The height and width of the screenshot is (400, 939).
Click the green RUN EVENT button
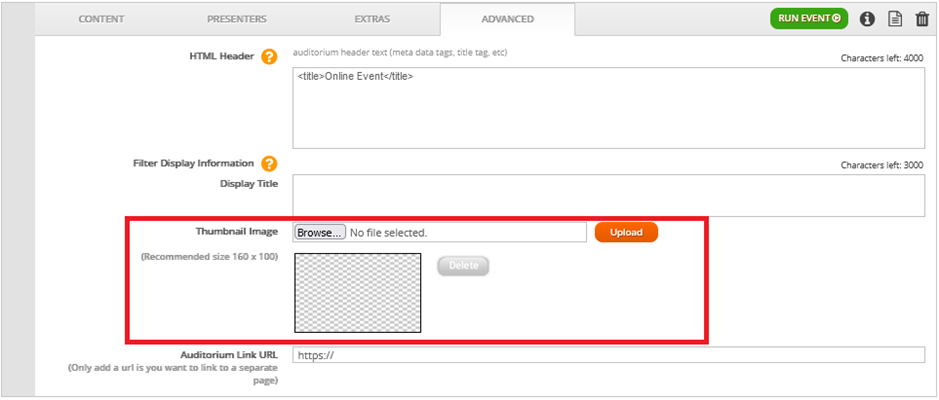(x=809, y=19)
